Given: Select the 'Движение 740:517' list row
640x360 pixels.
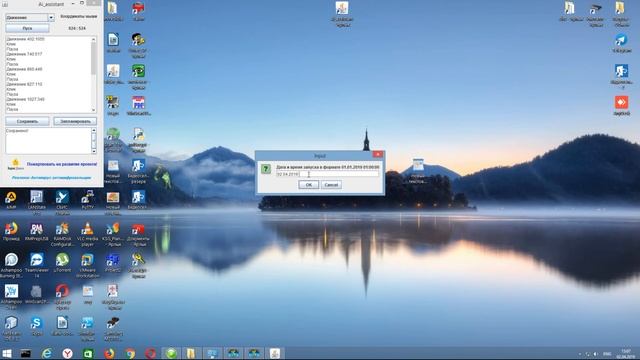Looking at the screenshot, I should pyautogui.click(x=24, y=54).
